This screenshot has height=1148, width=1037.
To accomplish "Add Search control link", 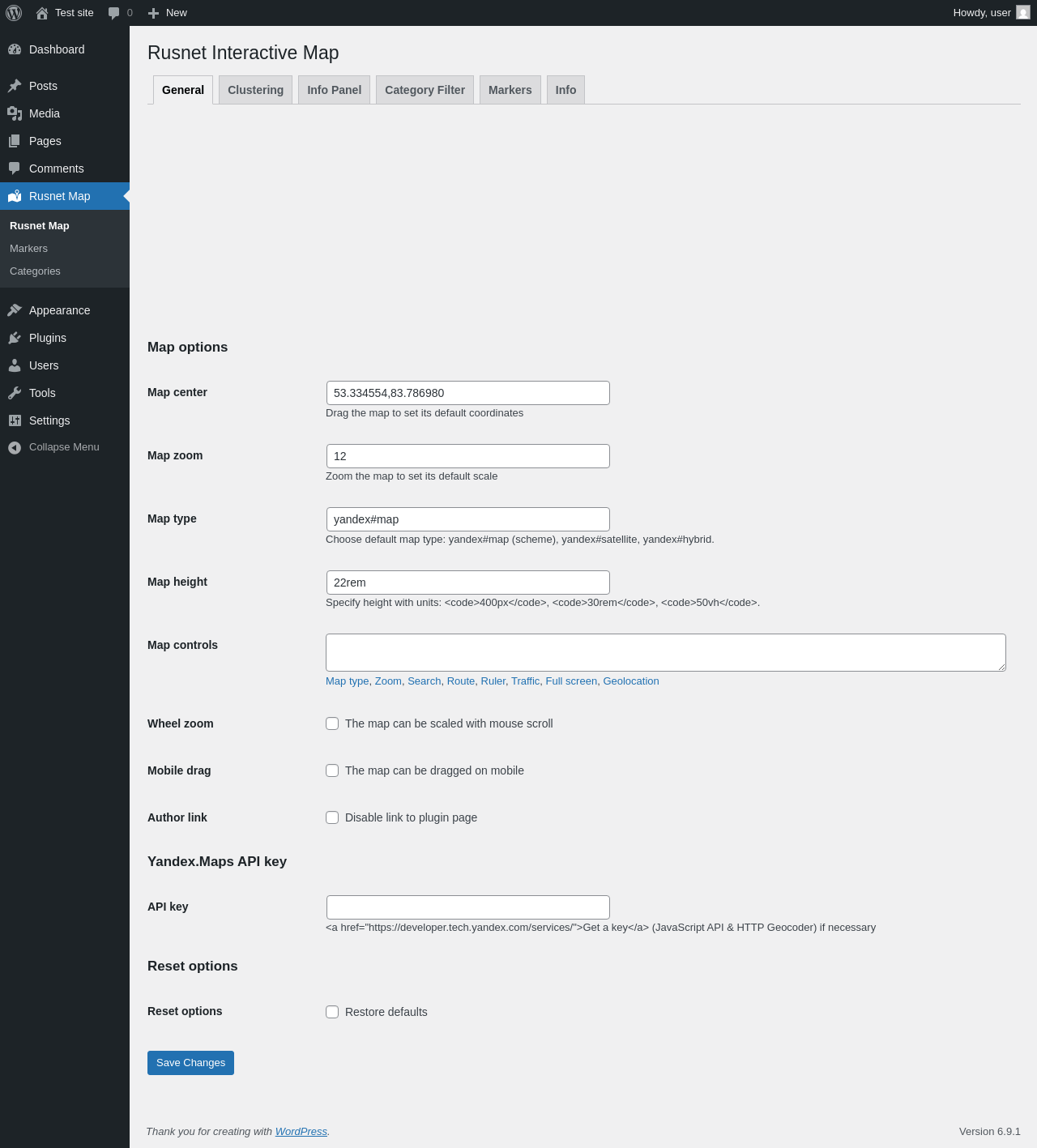I will click(425, 681).
